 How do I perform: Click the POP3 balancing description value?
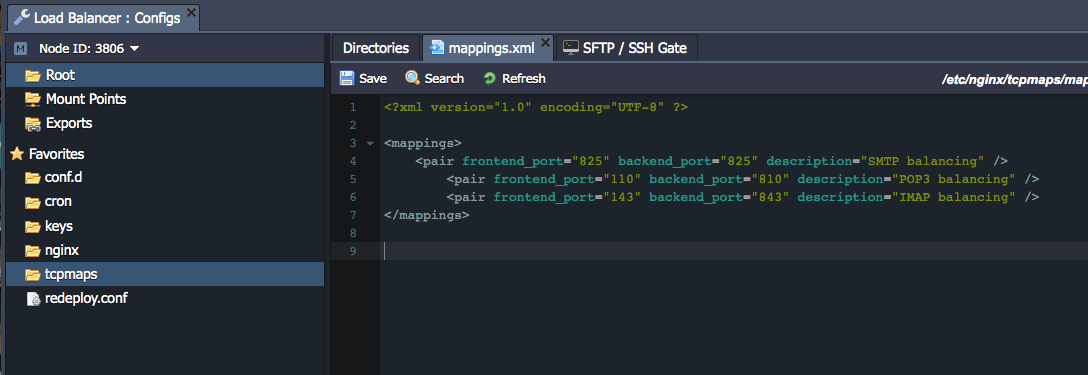[x=953, y=179]
